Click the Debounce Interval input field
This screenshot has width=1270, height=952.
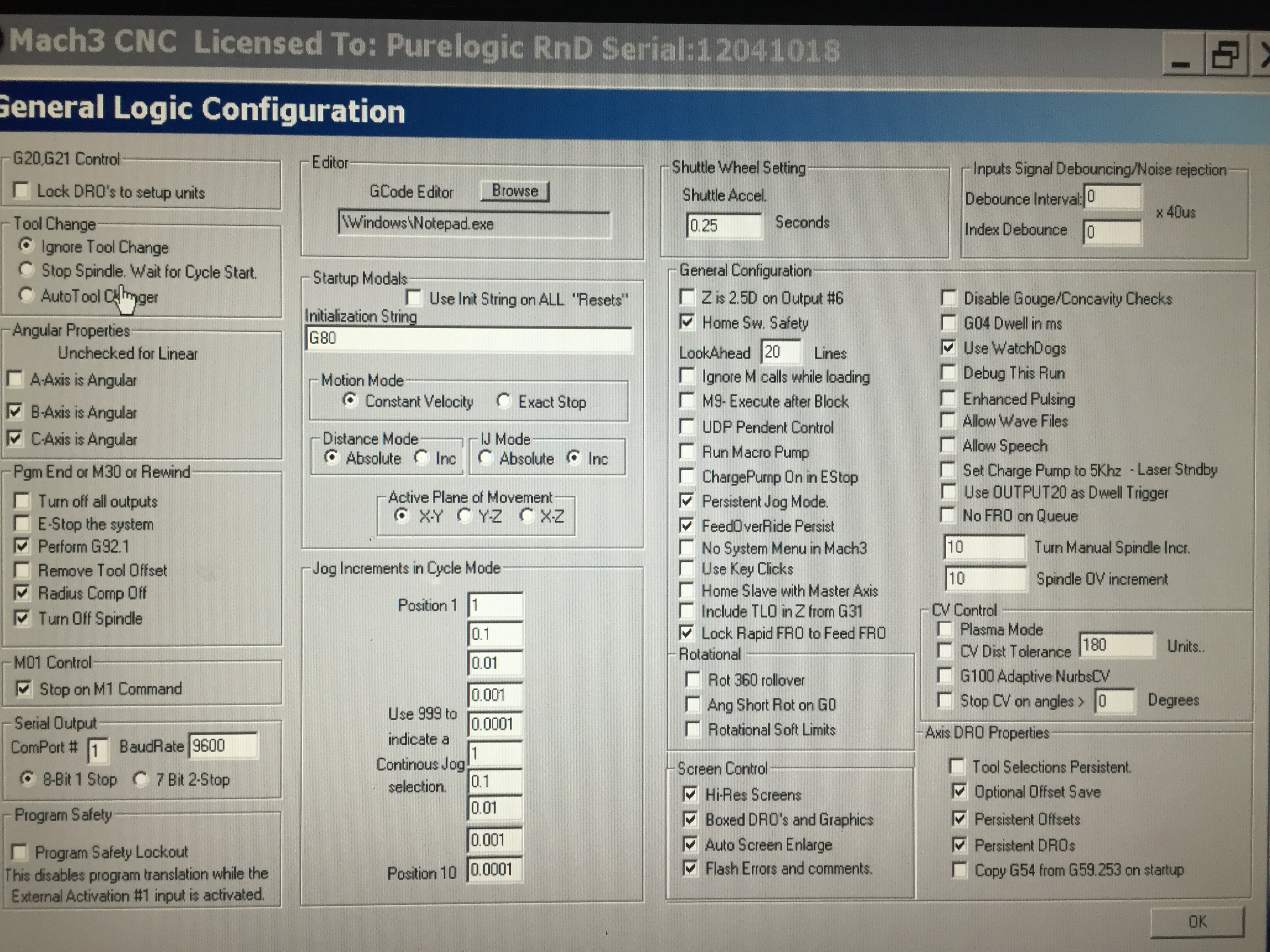[x=1112, y=198]
